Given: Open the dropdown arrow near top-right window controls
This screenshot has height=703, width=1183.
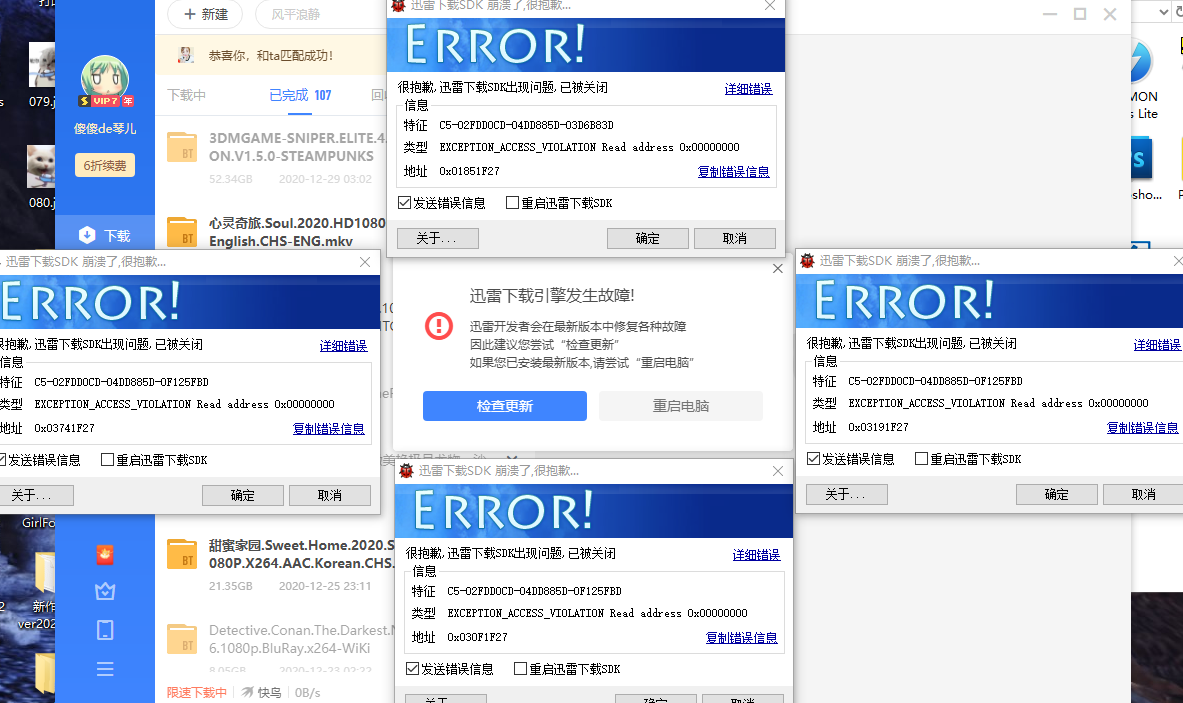Looking at the screenshot, I should (1166, 14).
